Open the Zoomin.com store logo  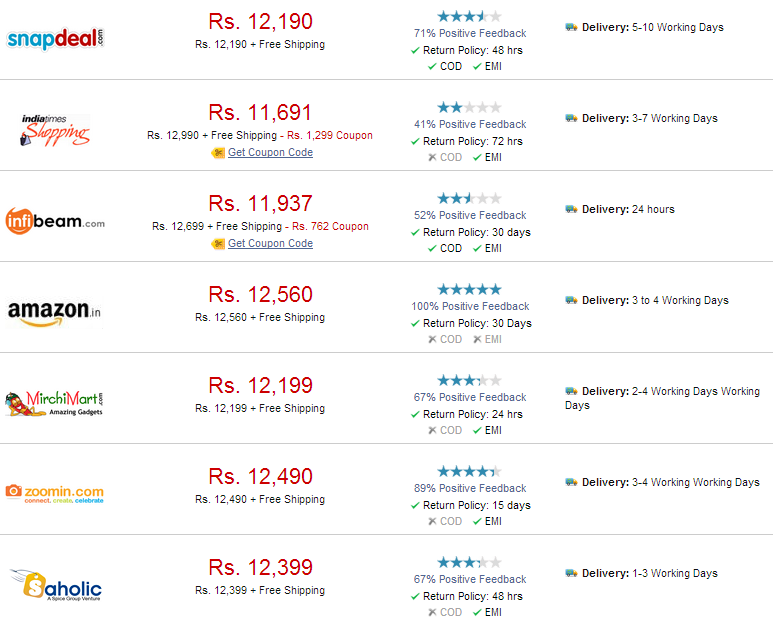(55, 494)
